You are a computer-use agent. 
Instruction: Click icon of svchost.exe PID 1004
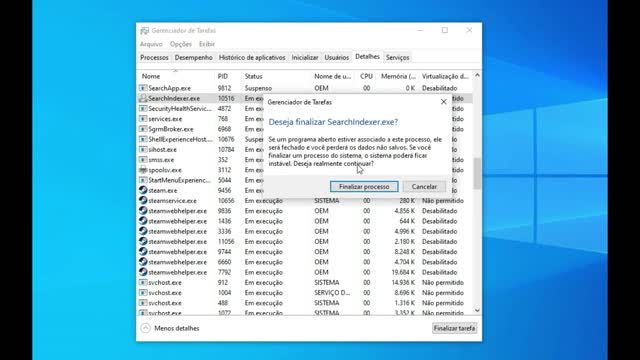click(x=143, y=292)
